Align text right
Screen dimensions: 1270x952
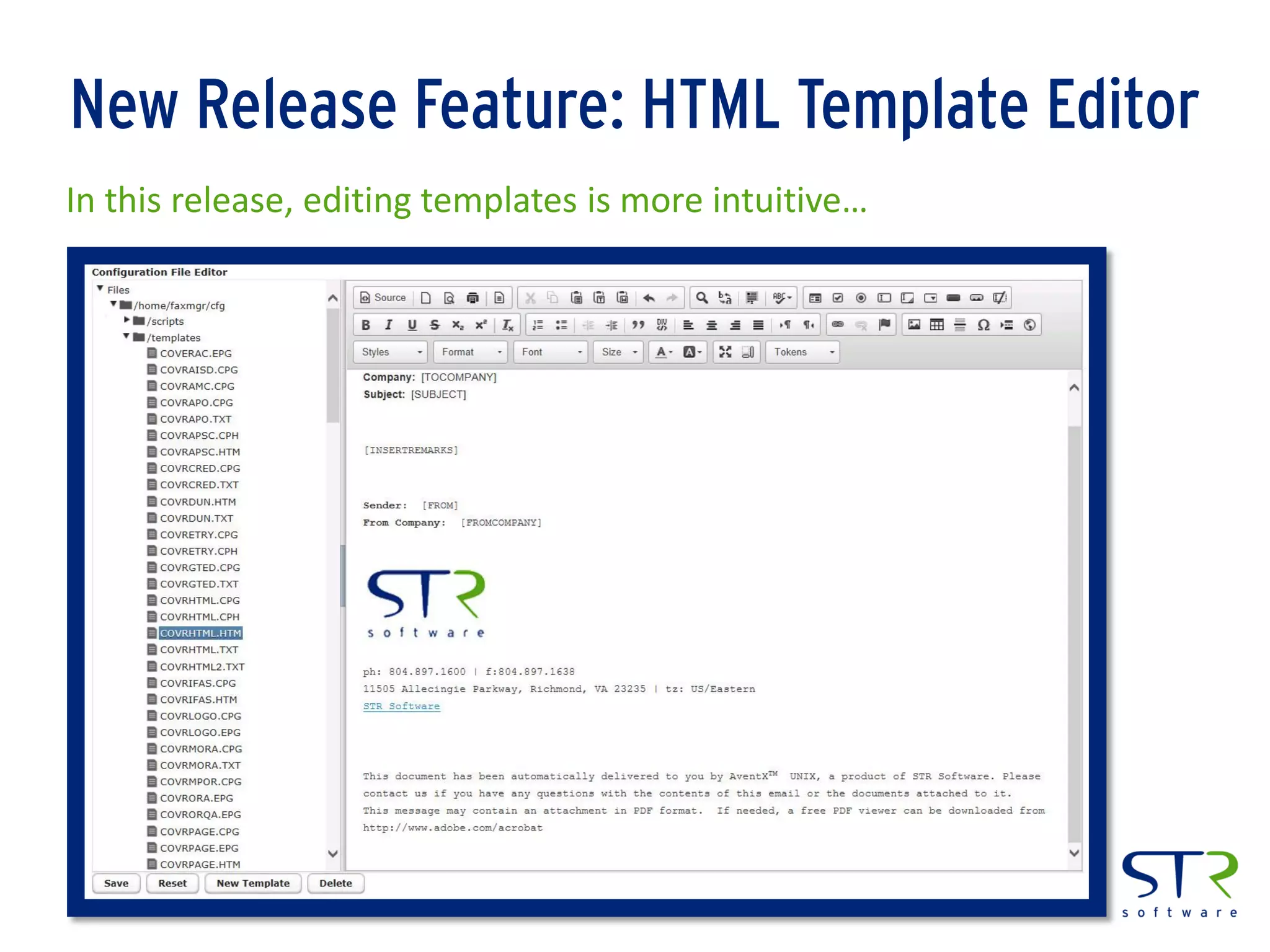point(735,325)
